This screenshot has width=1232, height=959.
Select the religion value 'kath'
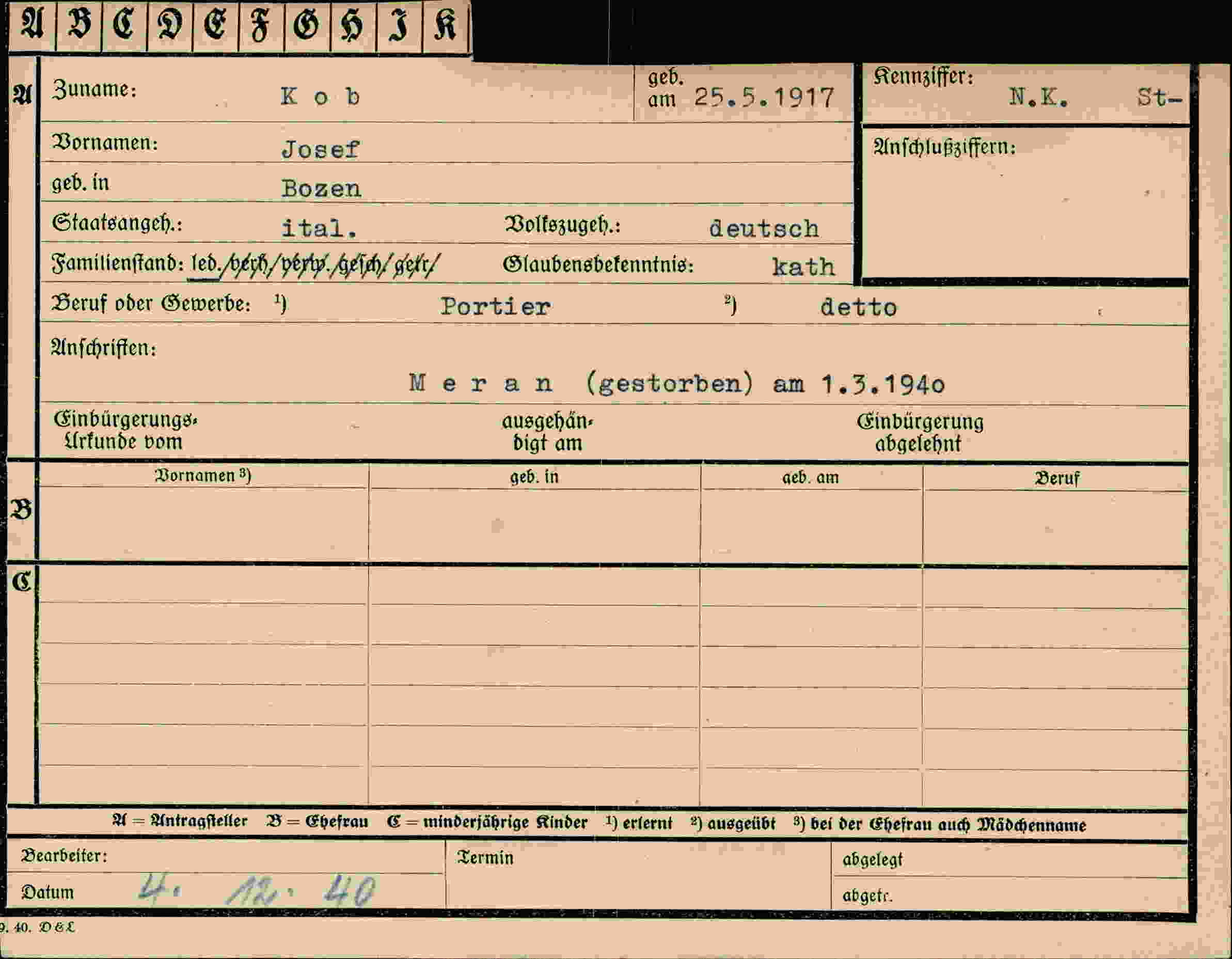[x=803, y=267]
